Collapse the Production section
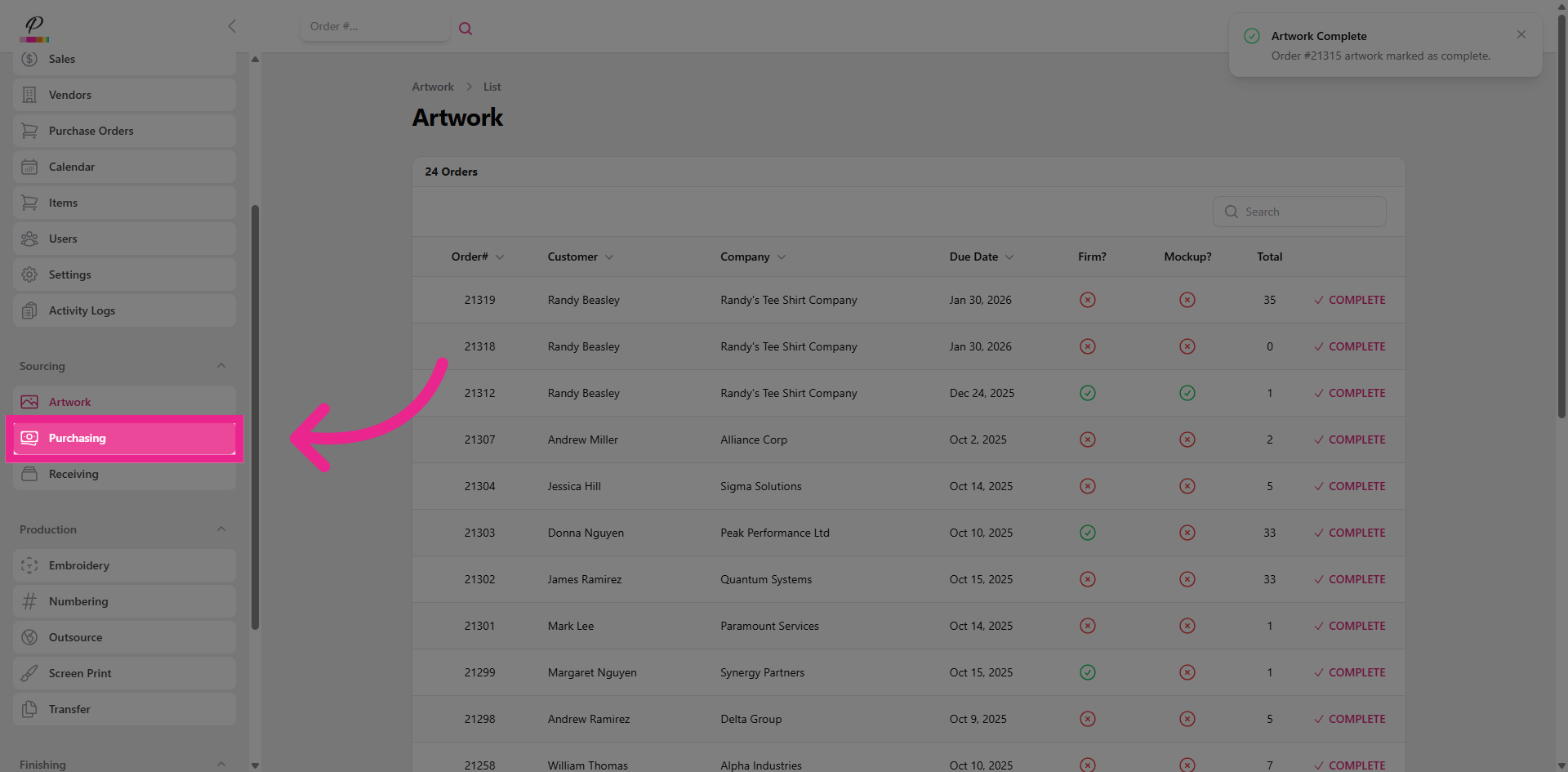1568x772 pixels. coord(220,529)
